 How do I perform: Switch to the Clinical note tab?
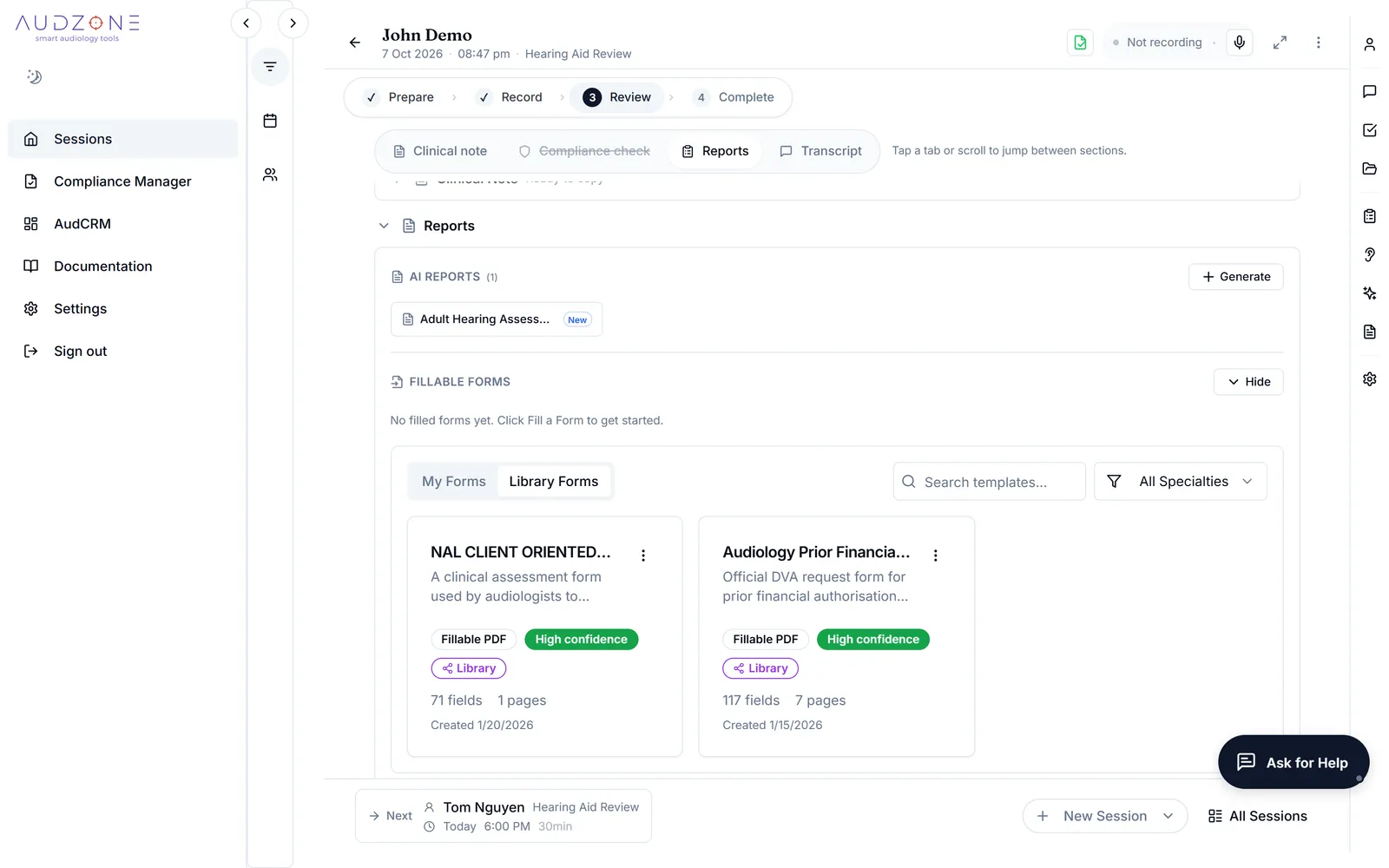click(x=440, y=151)
